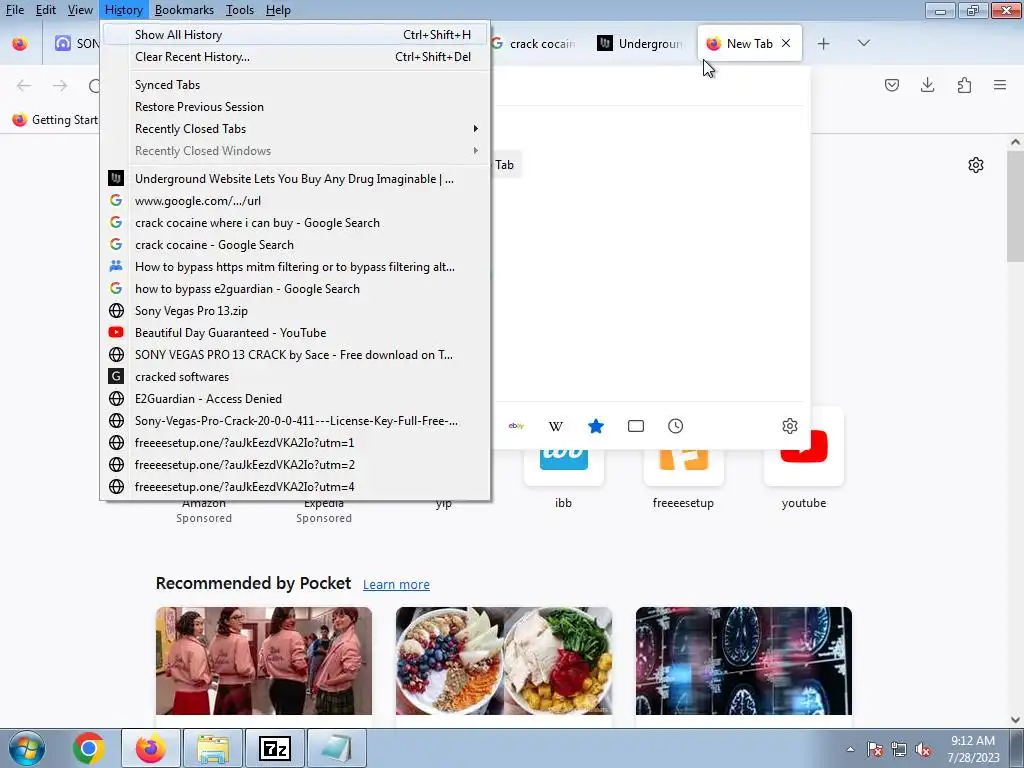Open SONY VEGAS PRO 13 CRACK by Sace entry

tap(295, 355)
